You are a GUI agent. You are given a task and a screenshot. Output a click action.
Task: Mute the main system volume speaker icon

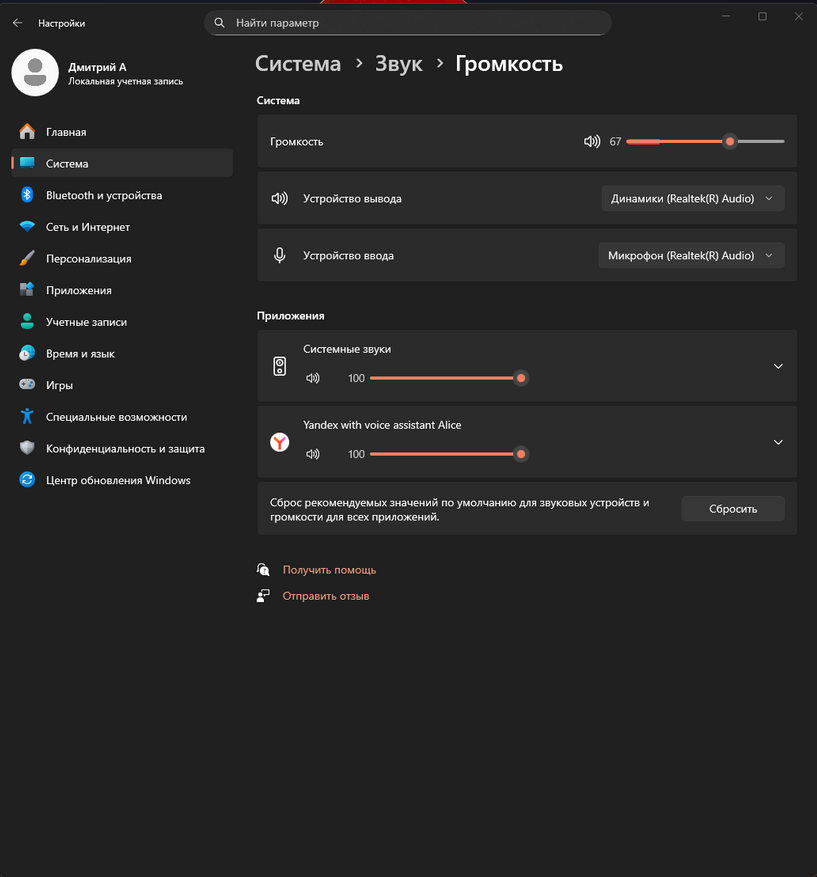pyautogui.click(x=592, y=142)
